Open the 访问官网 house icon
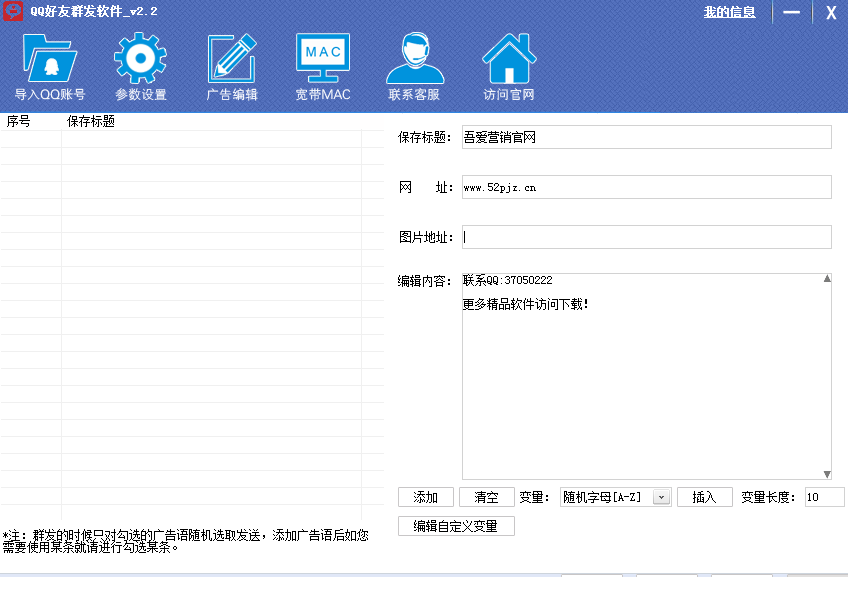 tap(509, 60)
